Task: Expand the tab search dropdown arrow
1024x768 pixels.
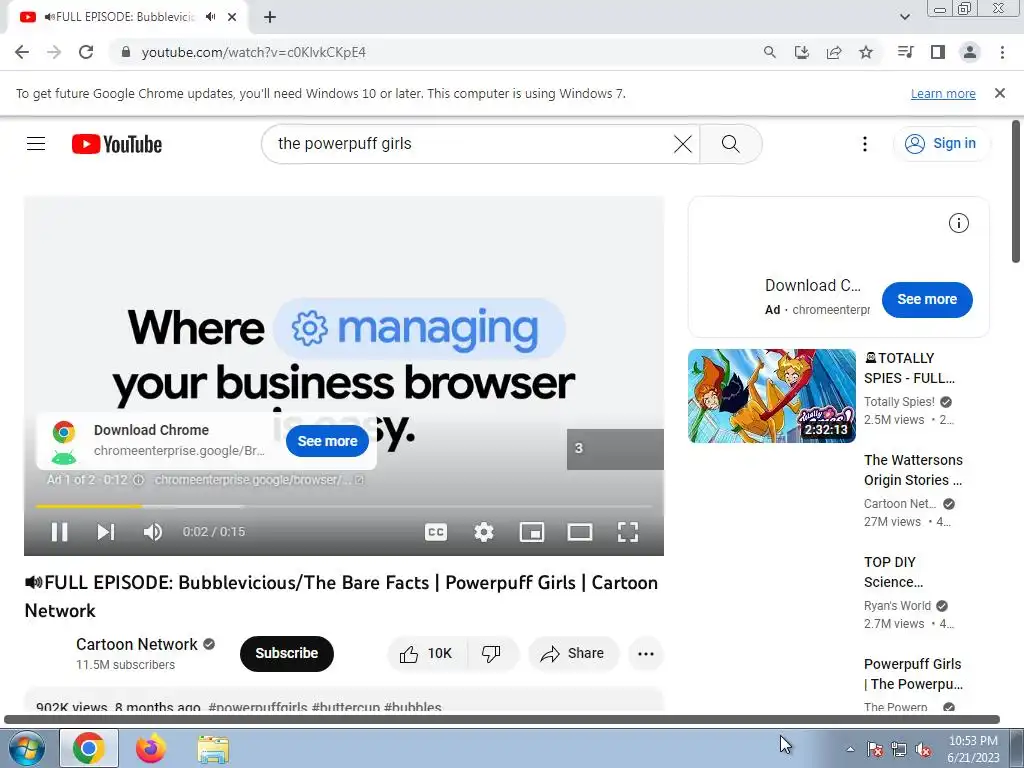Action: 904,17
